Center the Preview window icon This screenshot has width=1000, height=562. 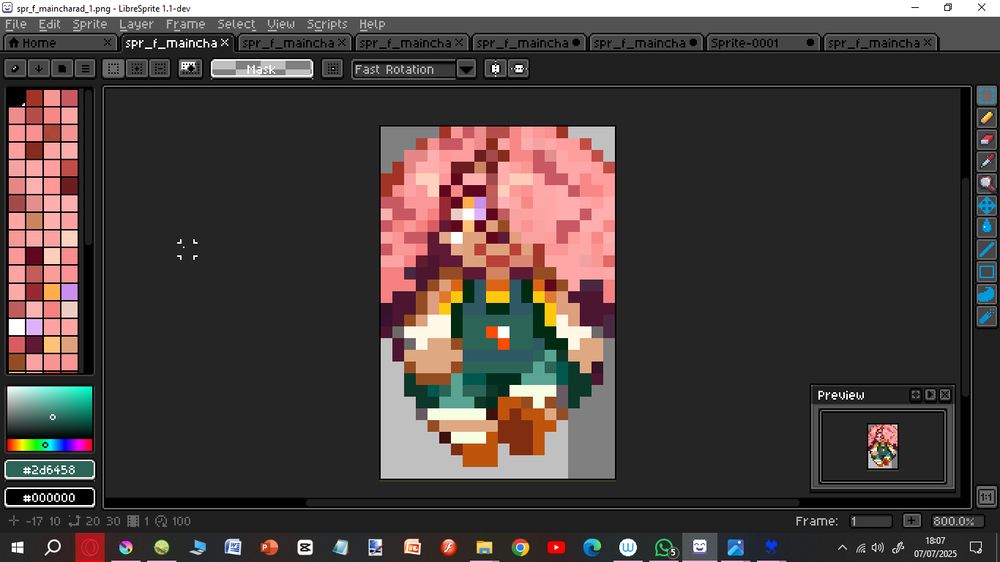(915, 395)
